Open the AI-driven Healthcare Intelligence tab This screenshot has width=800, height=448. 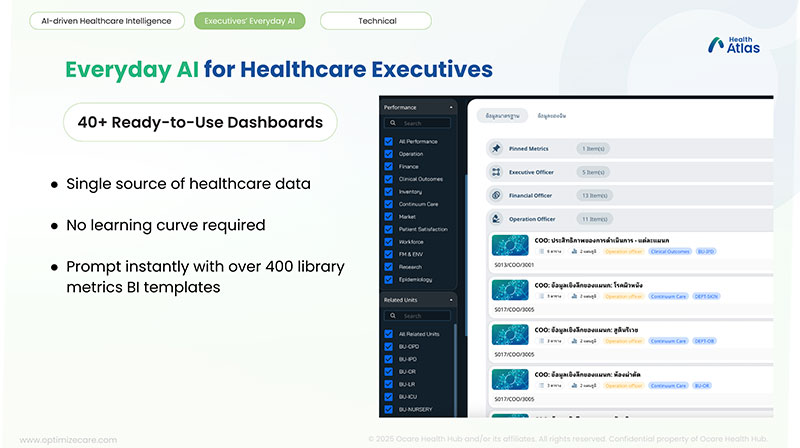(107, 21)
